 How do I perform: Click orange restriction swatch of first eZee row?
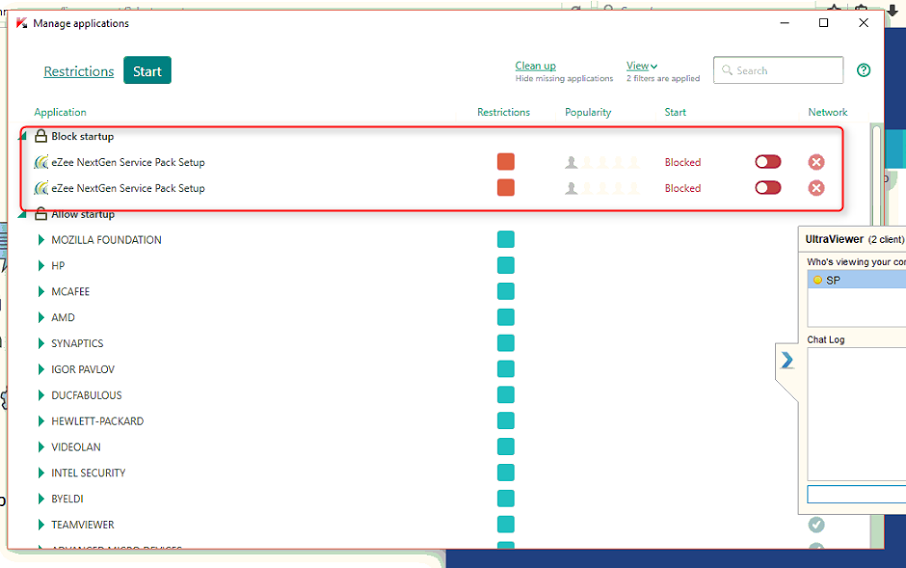506,162
